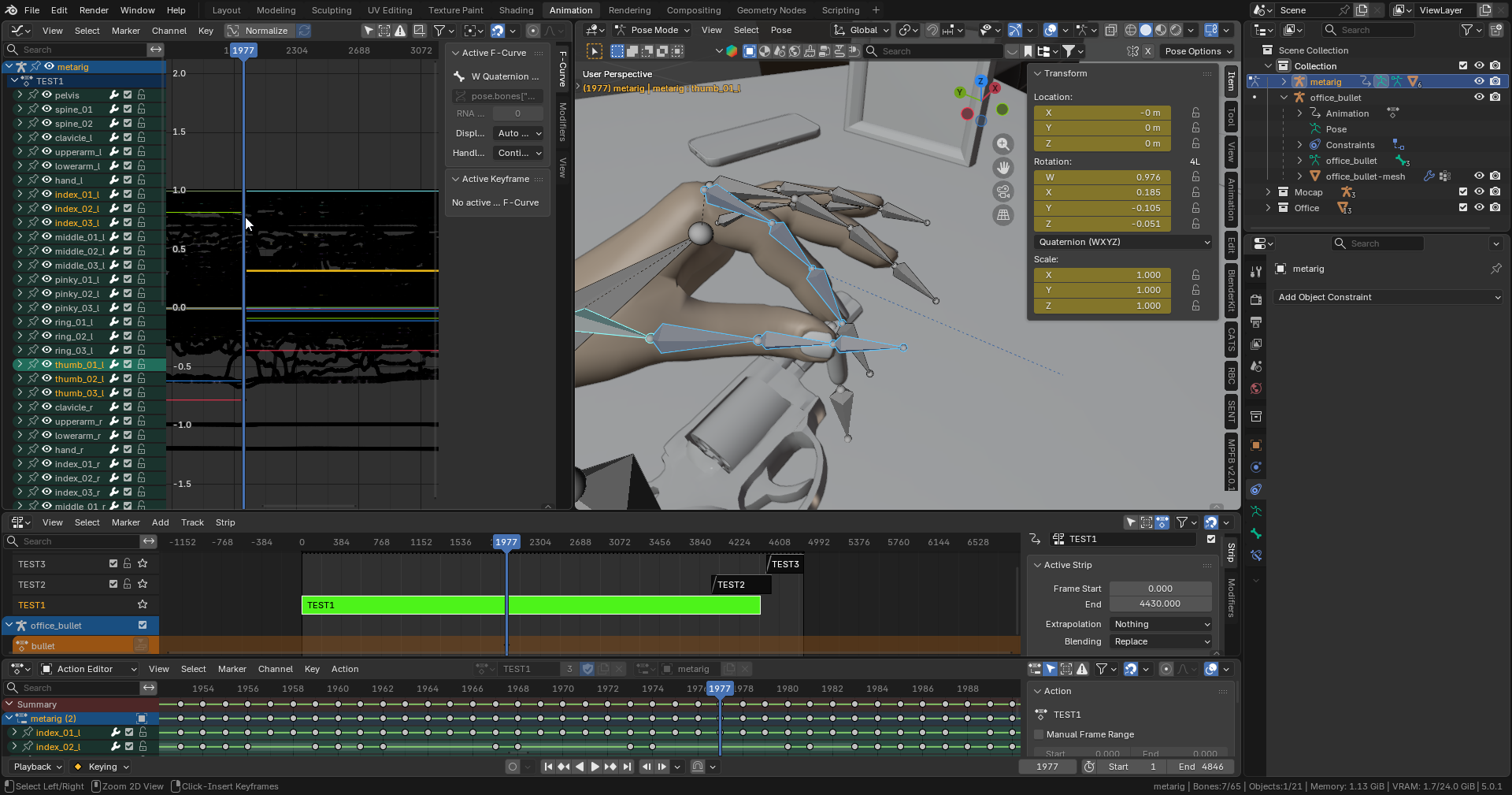Screen dimensions: 1512x795
Task: Switch perspective/orthographic grid gizmo
Action: (1003, 215)
